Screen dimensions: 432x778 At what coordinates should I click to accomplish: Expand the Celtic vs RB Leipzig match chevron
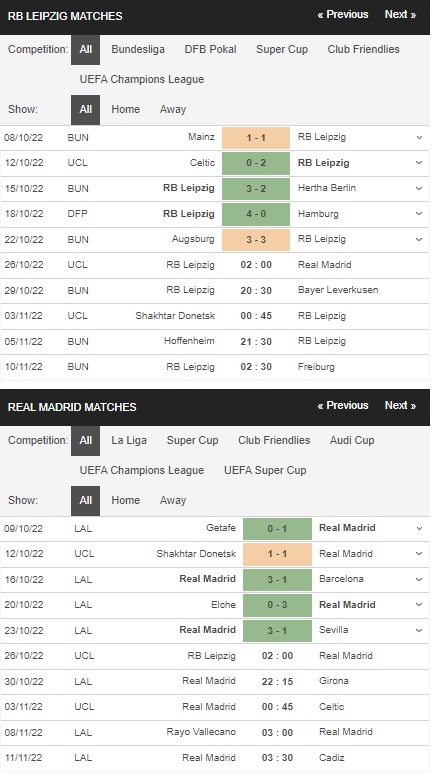pyautogui.click(x=419, y=163)
